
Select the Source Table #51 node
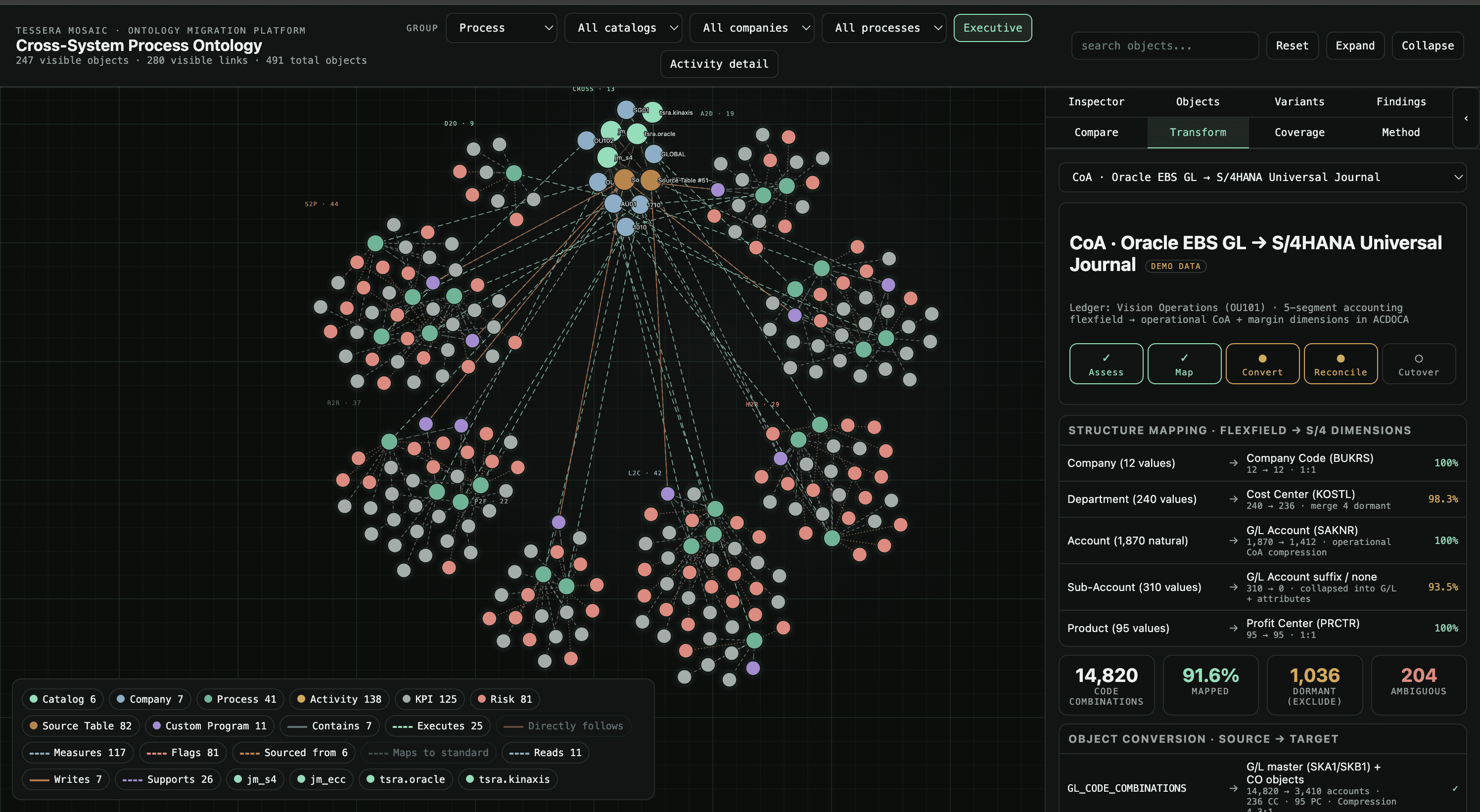[x=650, y=180]
